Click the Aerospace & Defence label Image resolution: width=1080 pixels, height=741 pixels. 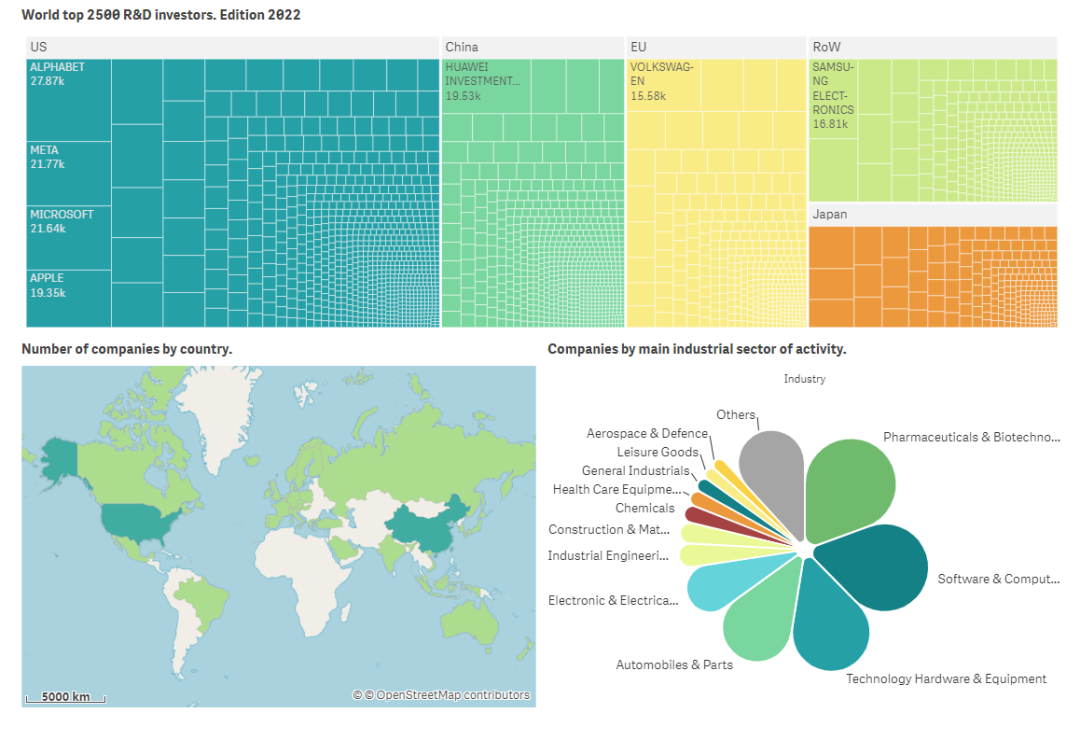click(x=647, y=433)
